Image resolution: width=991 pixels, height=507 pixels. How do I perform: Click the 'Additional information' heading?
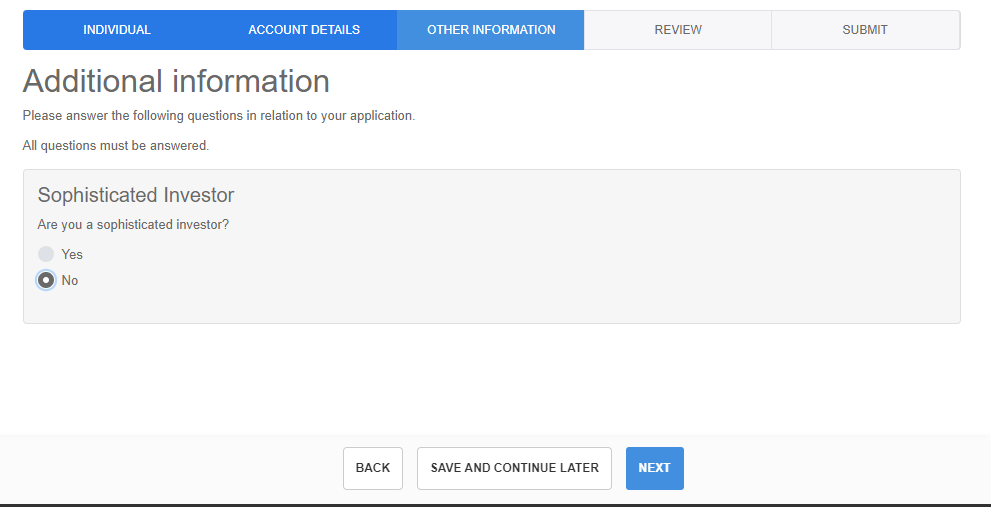pyautogui.click(x=176, y=81)
